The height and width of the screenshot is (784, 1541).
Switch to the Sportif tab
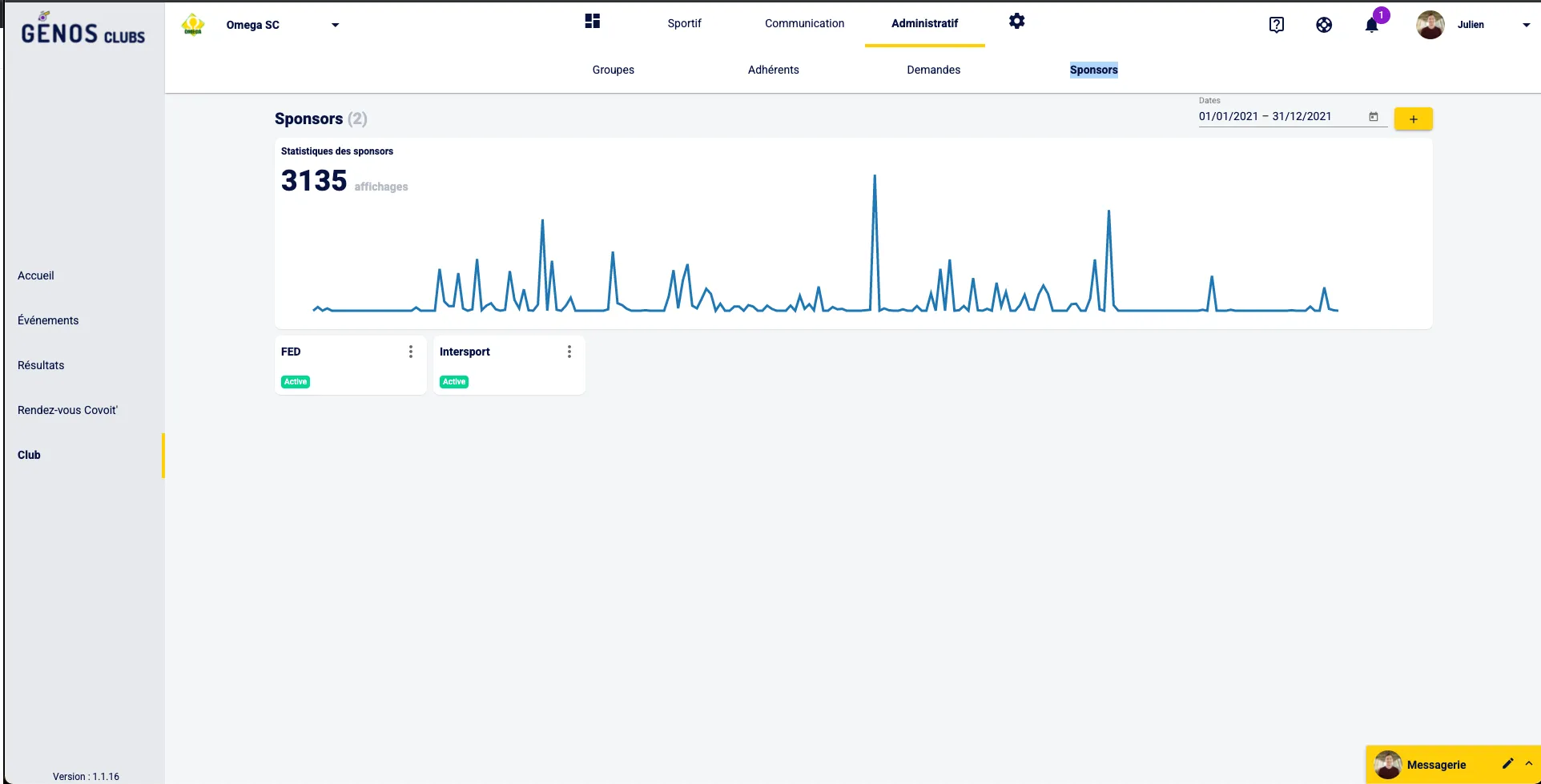684,23
